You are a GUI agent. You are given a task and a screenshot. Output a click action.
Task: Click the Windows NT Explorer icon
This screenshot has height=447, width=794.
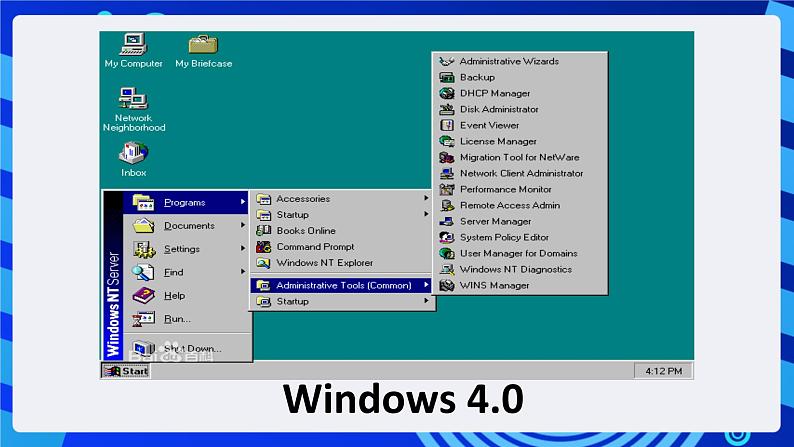(264, 263)
